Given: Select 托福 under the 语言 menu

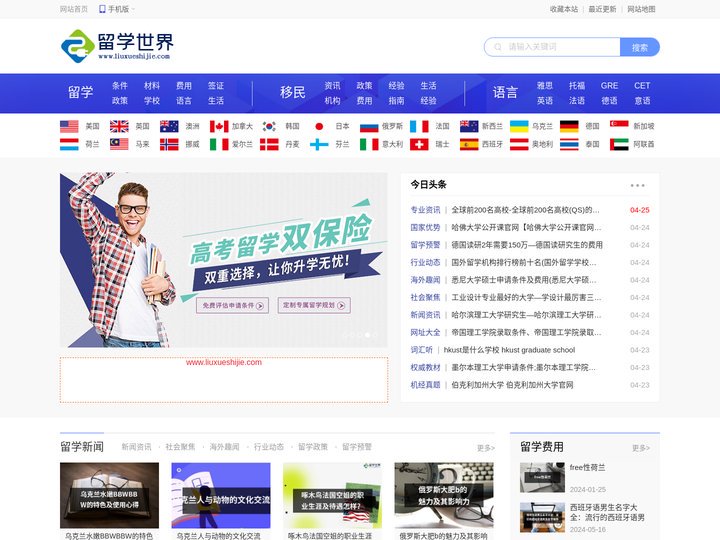Looking at the screenshot, I should (x=577, y=86).
